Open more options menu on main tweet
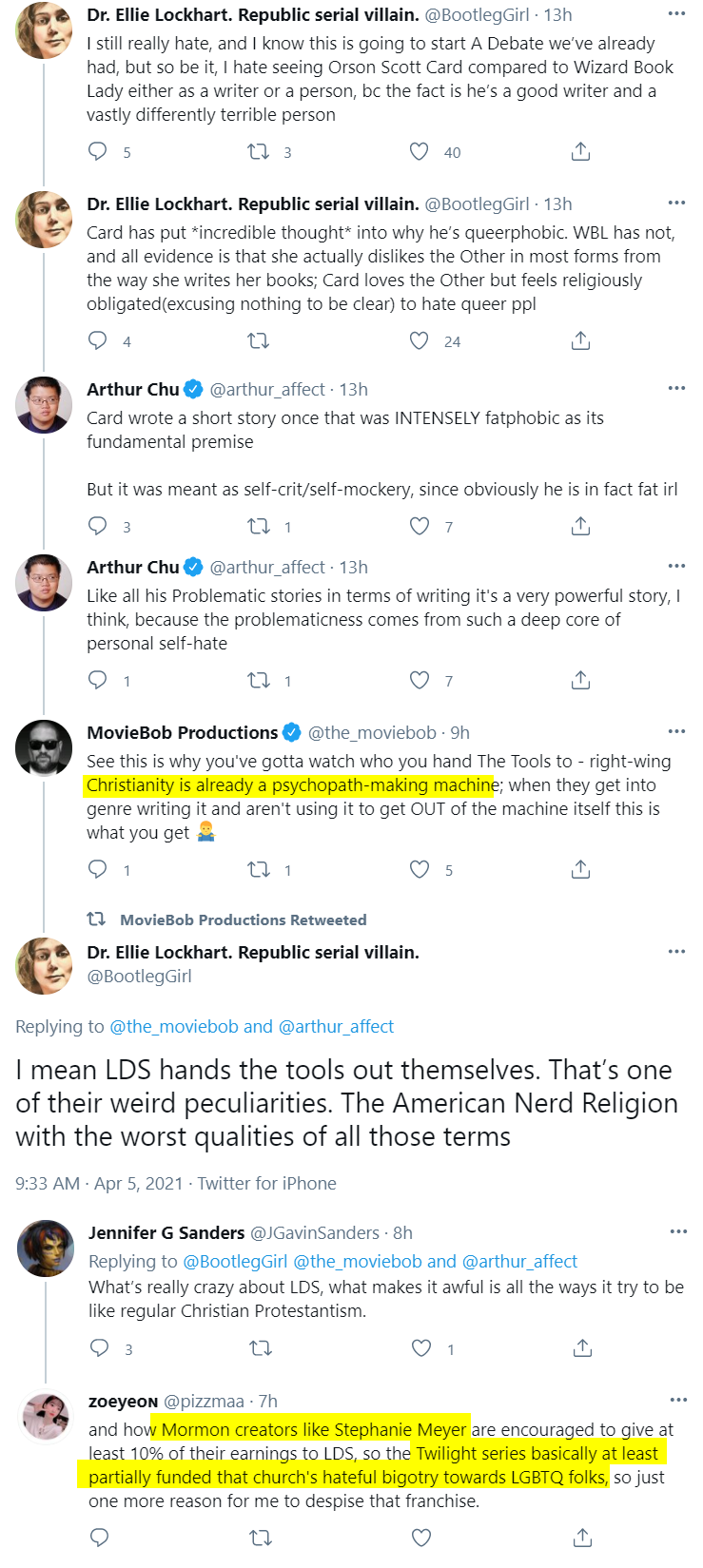The width and height of the screenshot is (703, 1568). 676,951
